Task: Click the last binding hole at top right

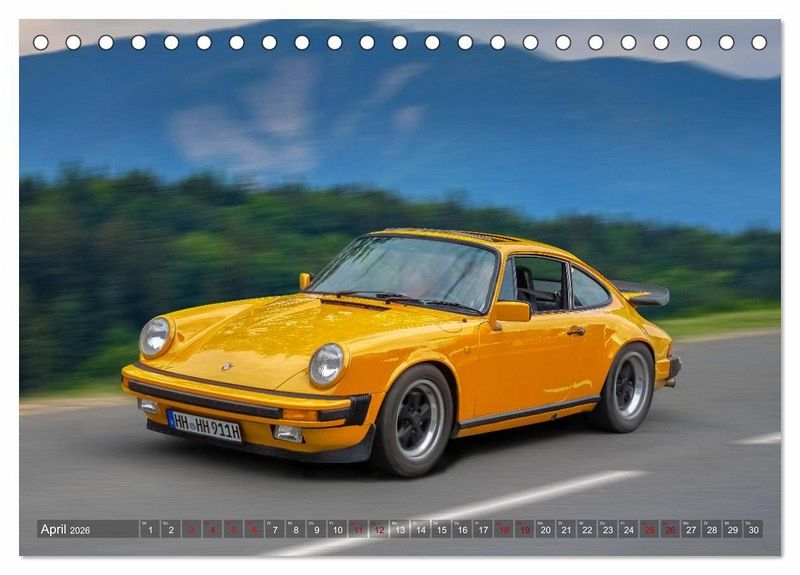Action: point(759,42)
